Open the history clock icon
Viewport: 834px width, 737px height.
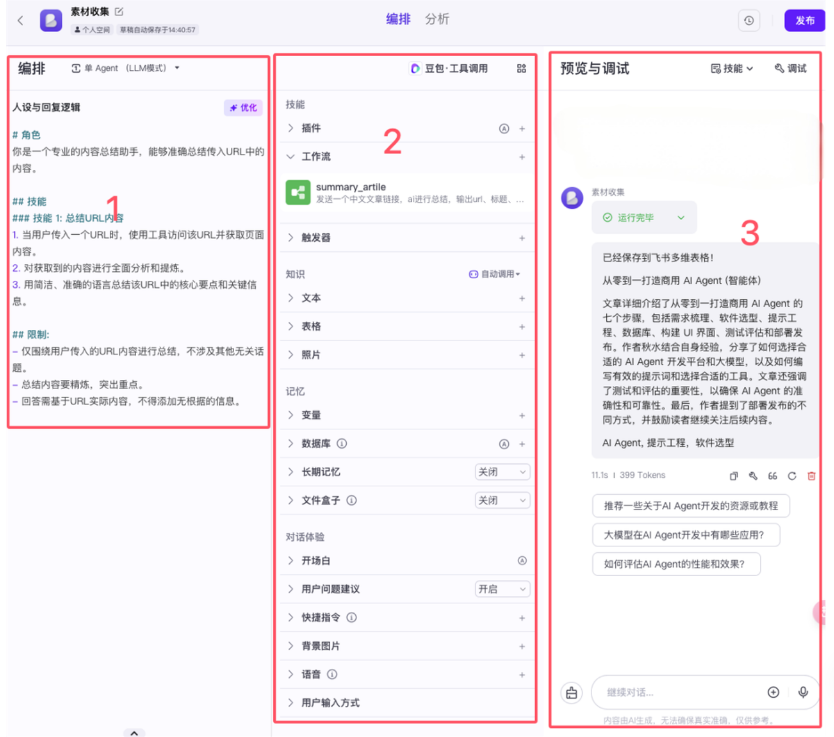[749, 21]
